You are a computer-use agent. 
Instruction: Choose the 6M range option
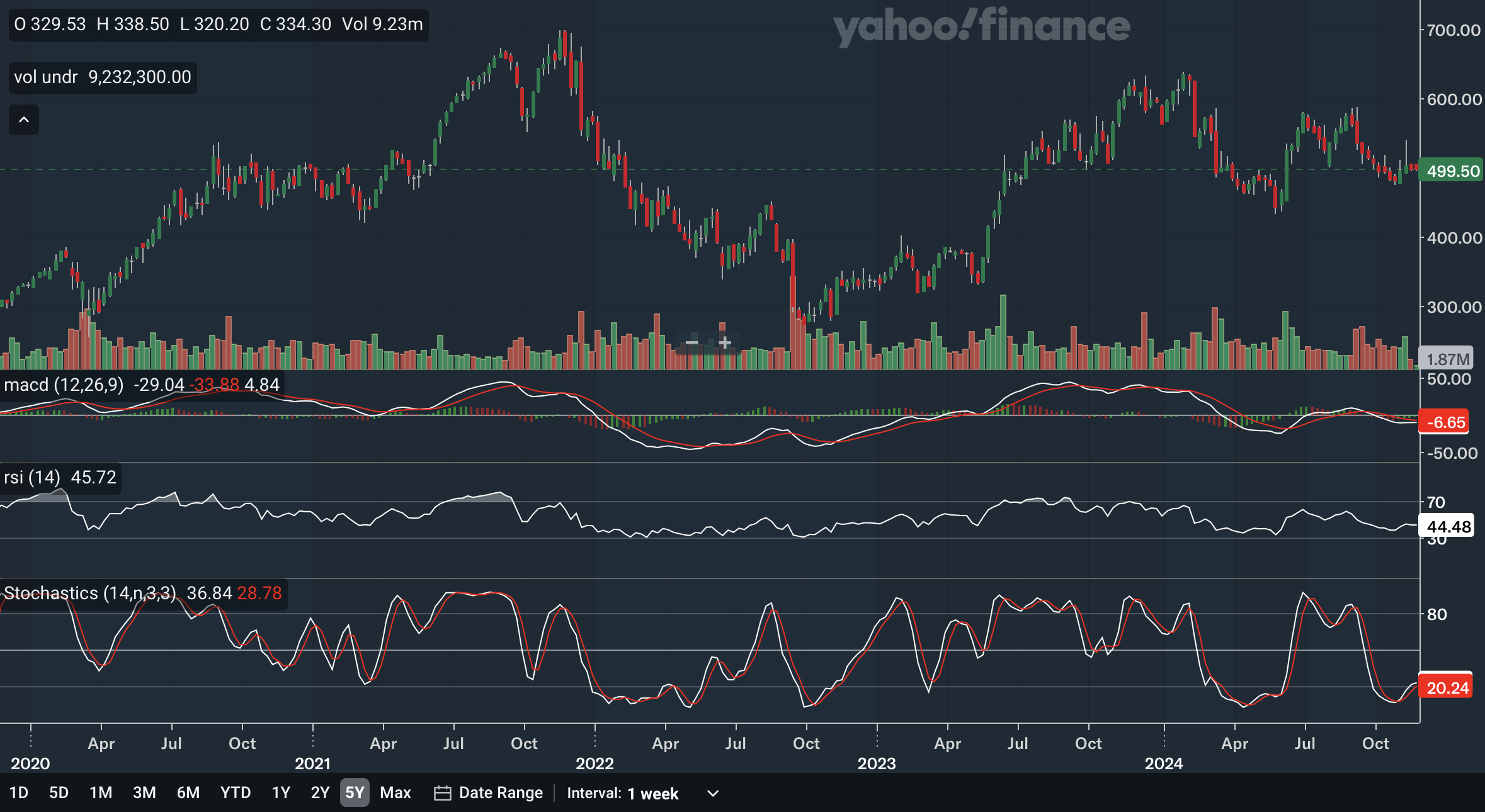point(188,793)
